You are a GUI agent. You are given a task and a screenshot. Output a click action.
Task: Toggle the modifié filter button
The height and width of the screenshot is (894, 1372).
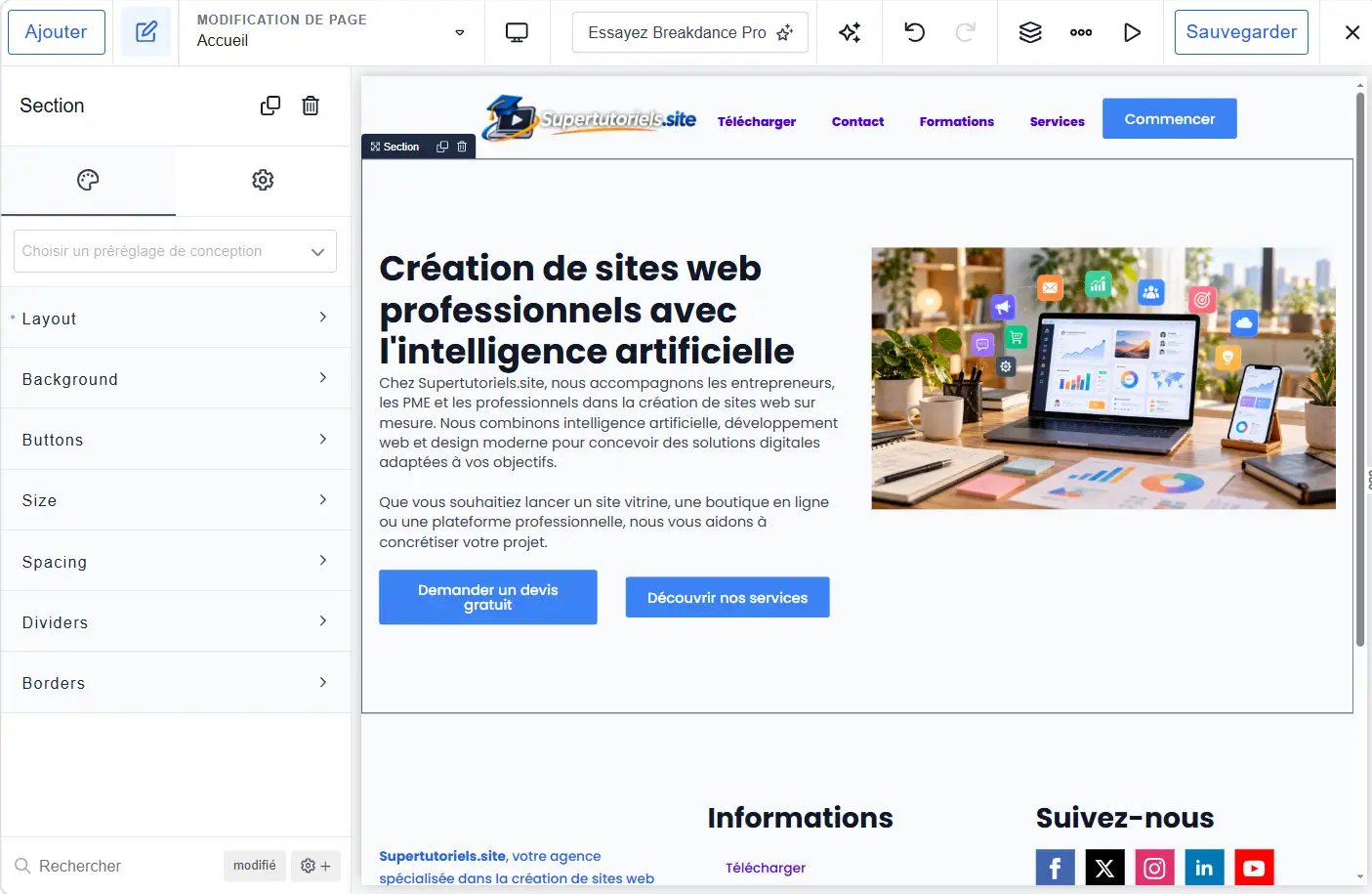coord(255,866)
